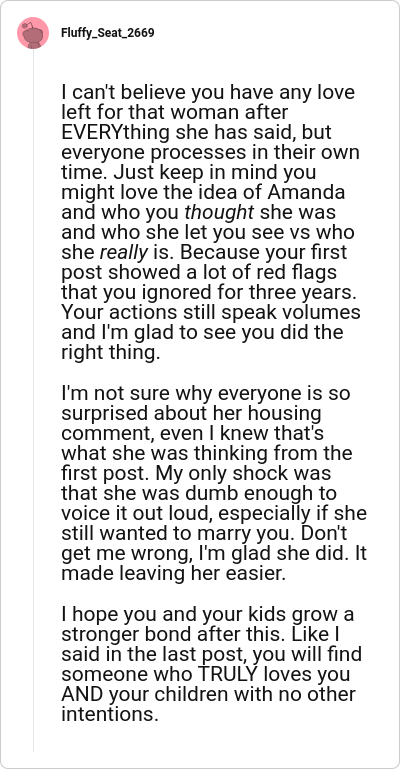The image size is (400, 769).
Task: Select the final word "intentions."
Action: coord(110,715)
